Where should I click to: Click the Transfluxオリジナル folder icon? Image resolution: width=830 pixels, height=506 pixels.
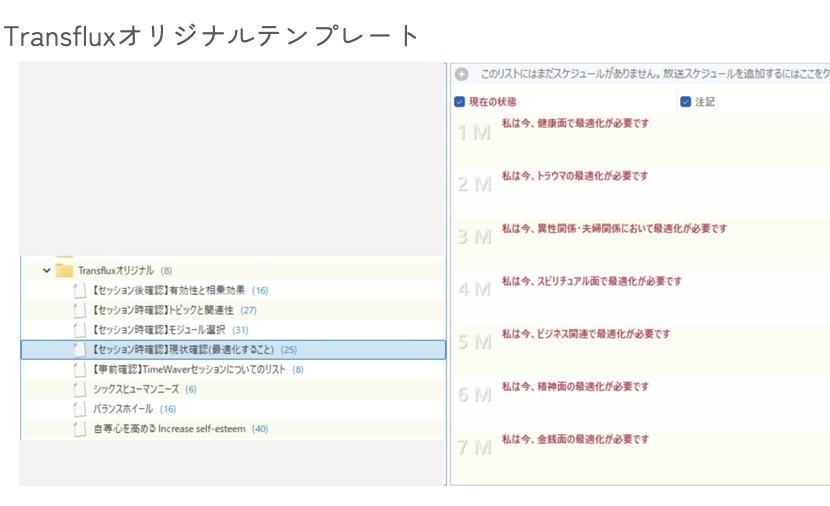coord(64,270)
